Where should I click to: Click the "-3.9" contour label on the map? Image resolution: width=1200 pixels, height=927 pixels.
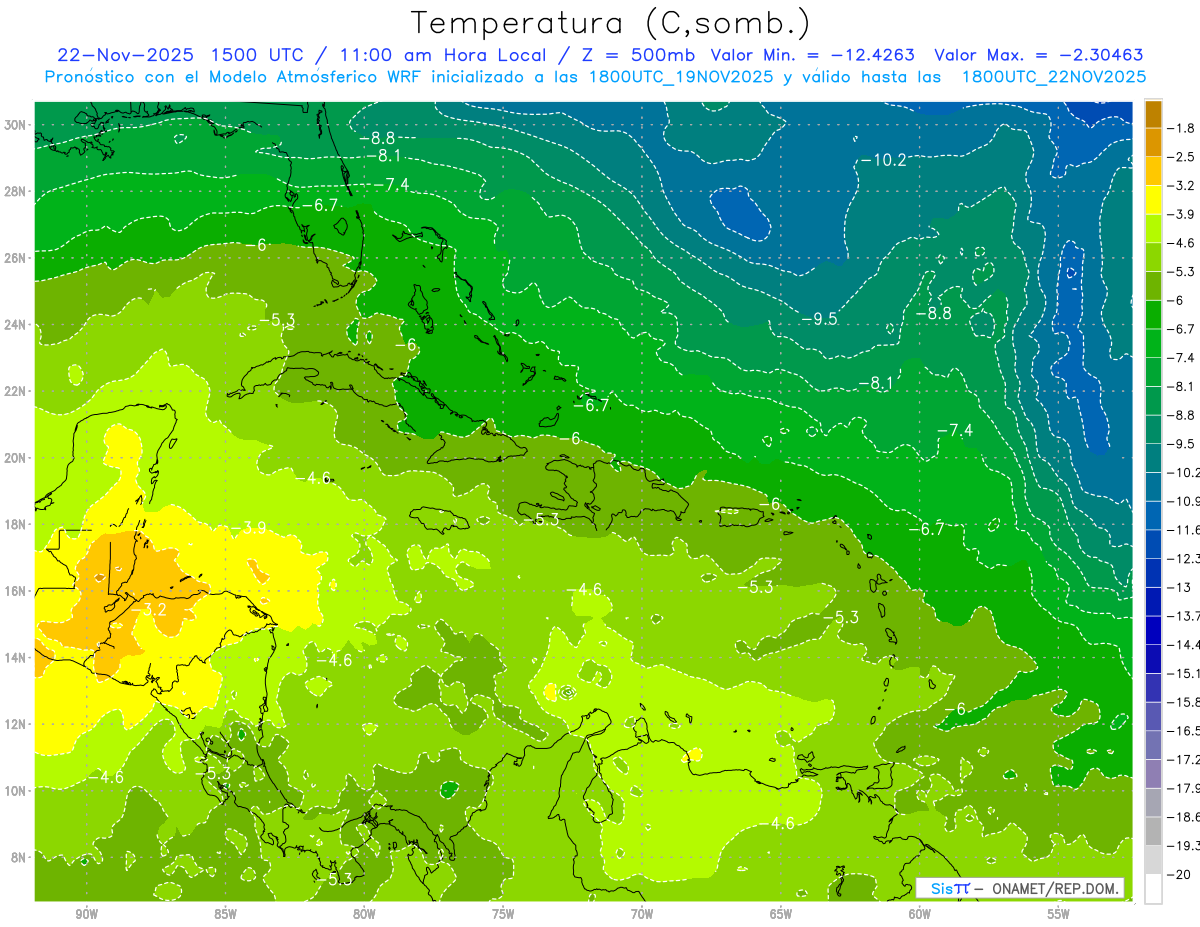(248, 527)
